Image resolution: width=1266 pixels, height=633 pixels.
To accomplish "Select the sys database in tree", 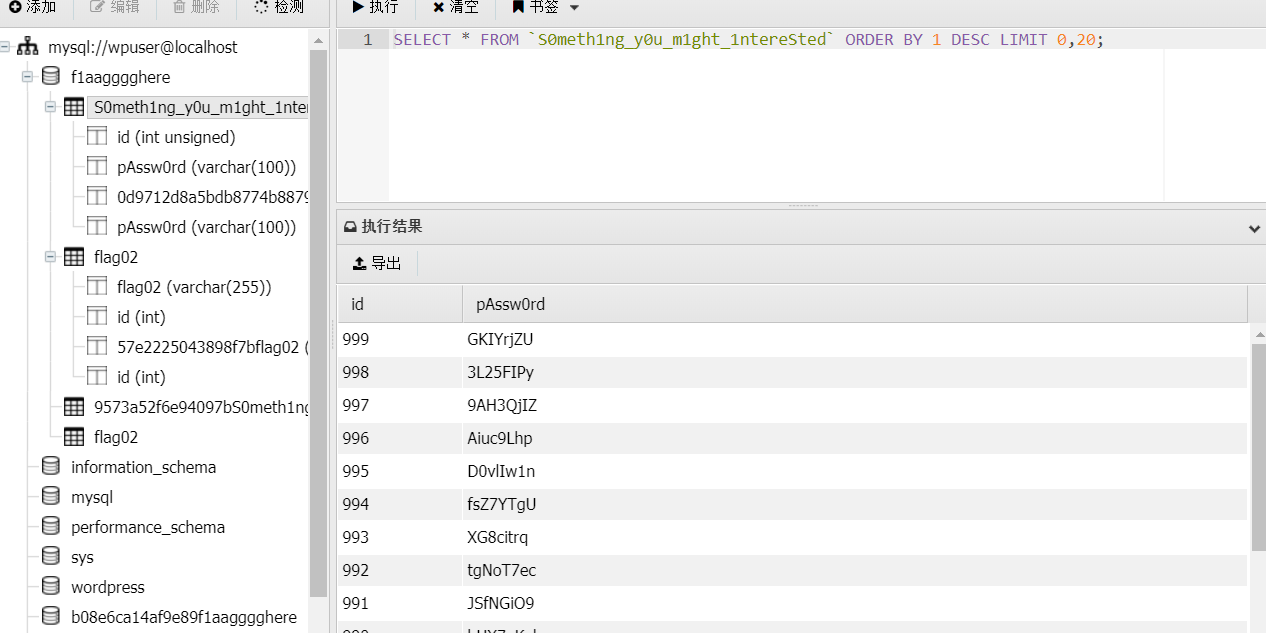I will [x=82, y=557].
